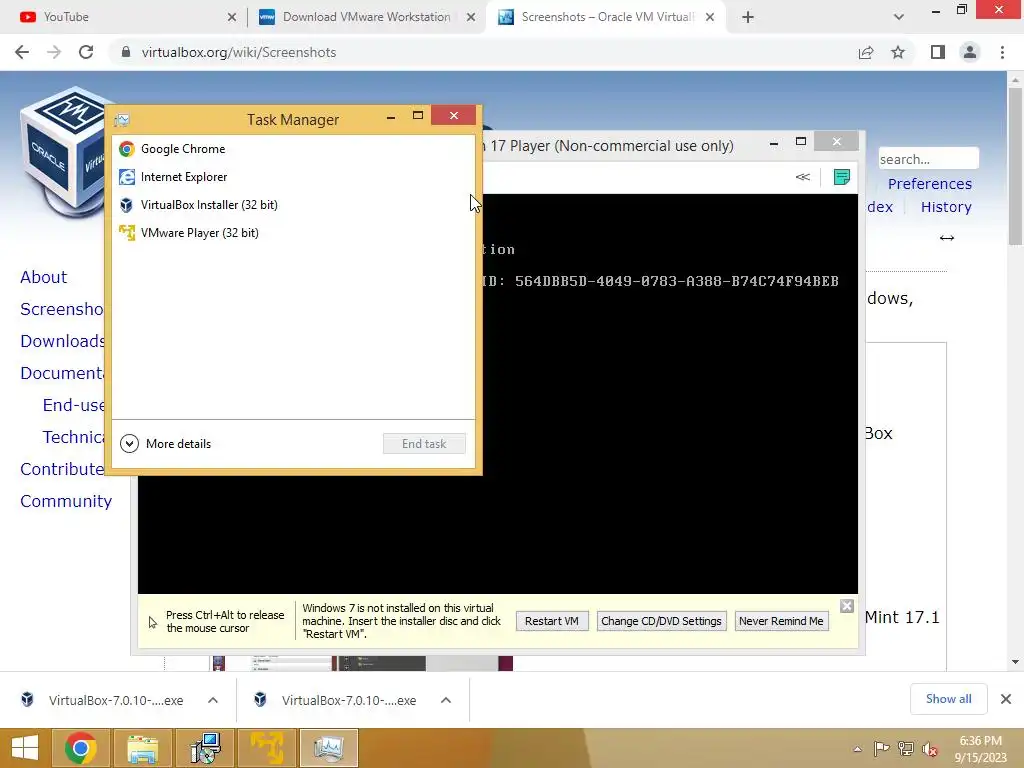1024x768 pixels.
Task: Select VMware Player (32 bit) process
Action: 293,233
